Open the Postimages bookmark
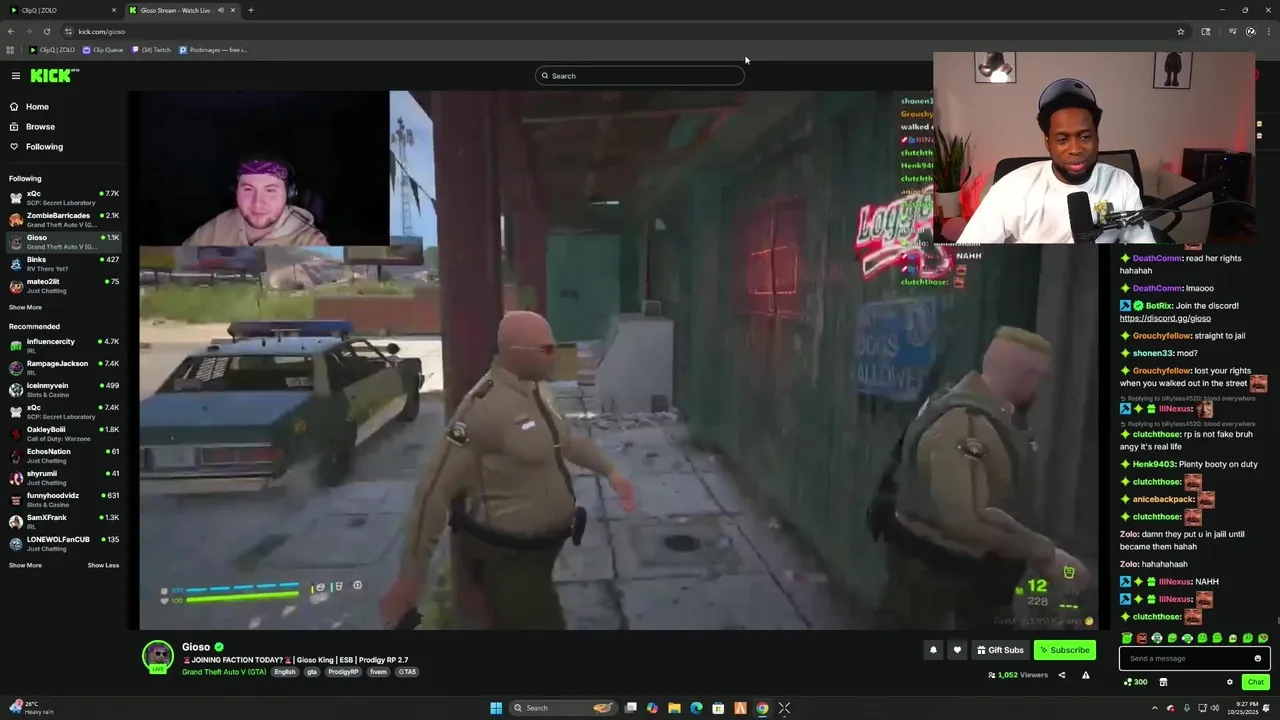This screenshot has height=720, width=1280. [213, 49]
